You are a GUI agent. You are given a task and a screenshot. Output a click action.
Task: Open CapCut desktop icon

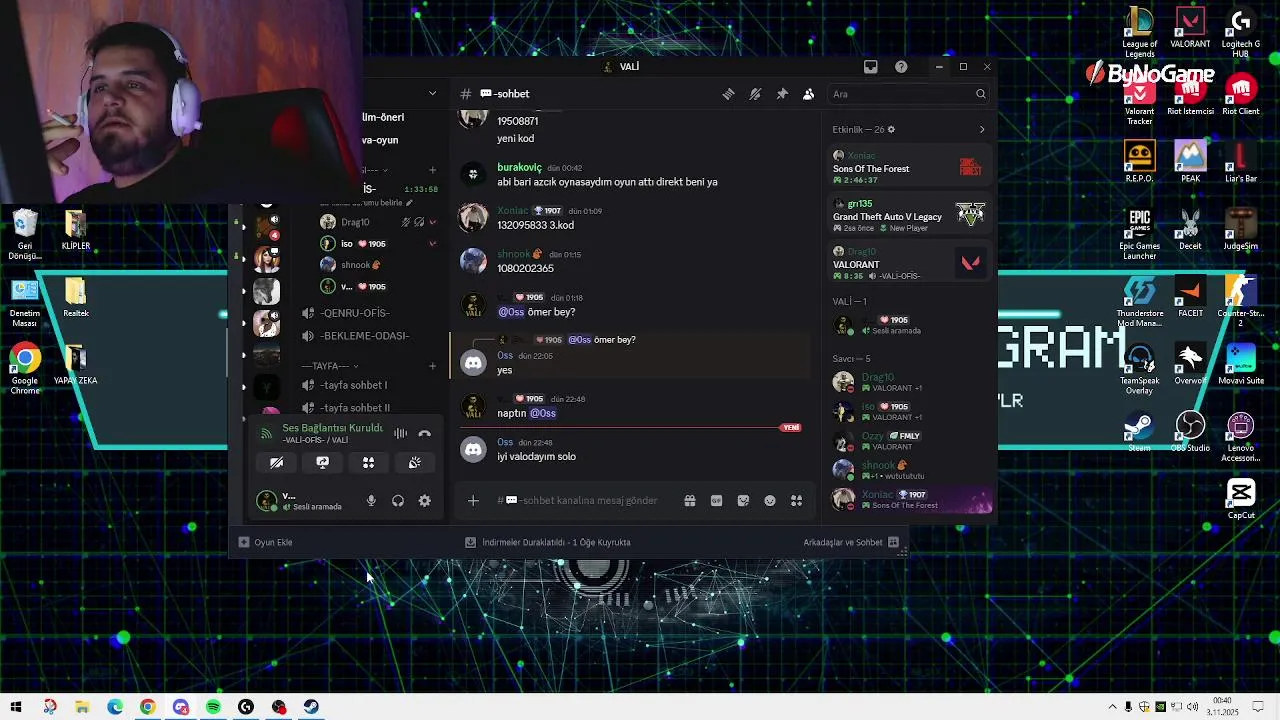click(x=1240, y=499)
